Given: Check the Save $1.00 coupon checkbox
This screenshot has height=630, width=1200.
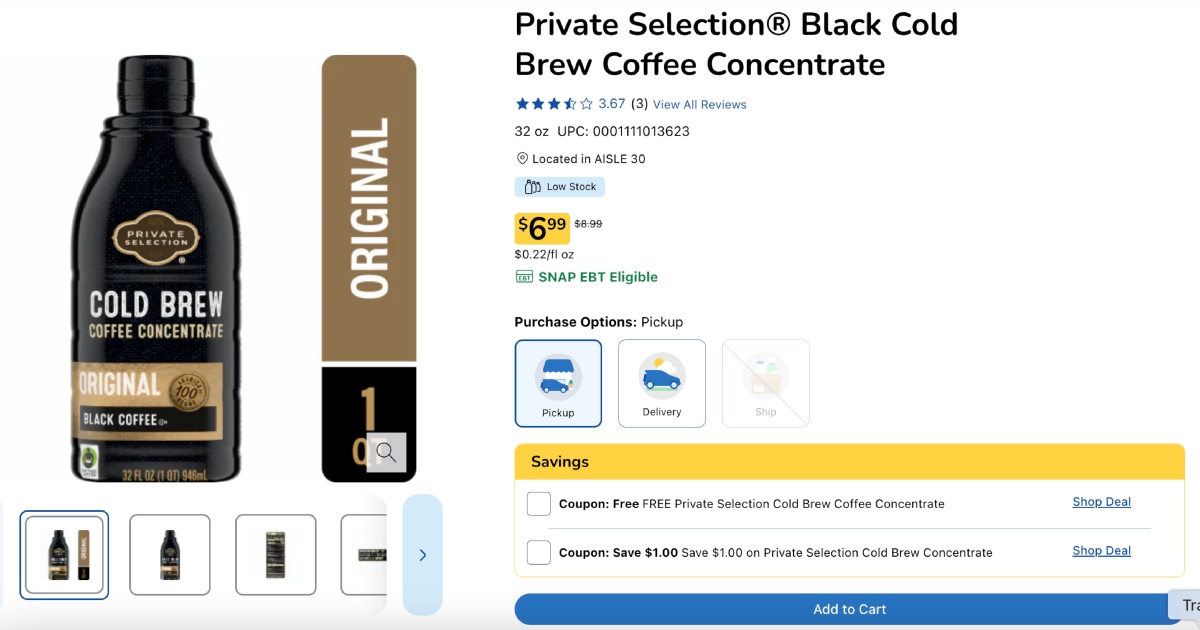Looking at the screenshot, I should click(x=539, y=552).
